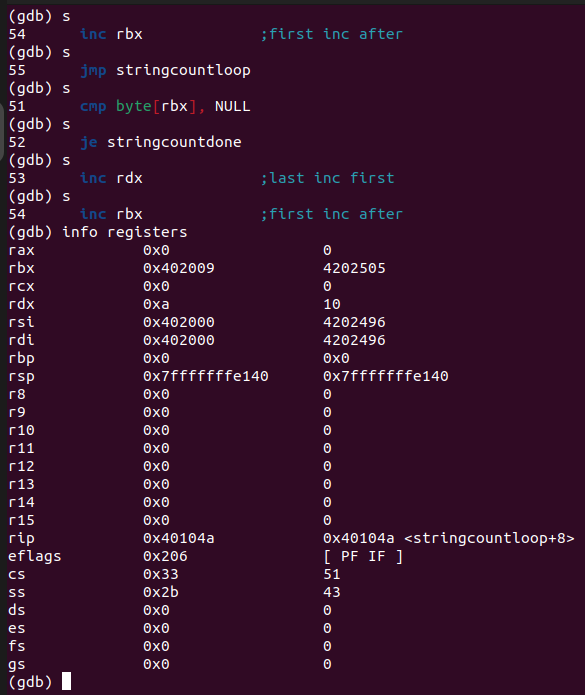Click the gdb prompt cursor block
Image resolution: width=585 pixels, height=695 pixels.
coord(66,681)
